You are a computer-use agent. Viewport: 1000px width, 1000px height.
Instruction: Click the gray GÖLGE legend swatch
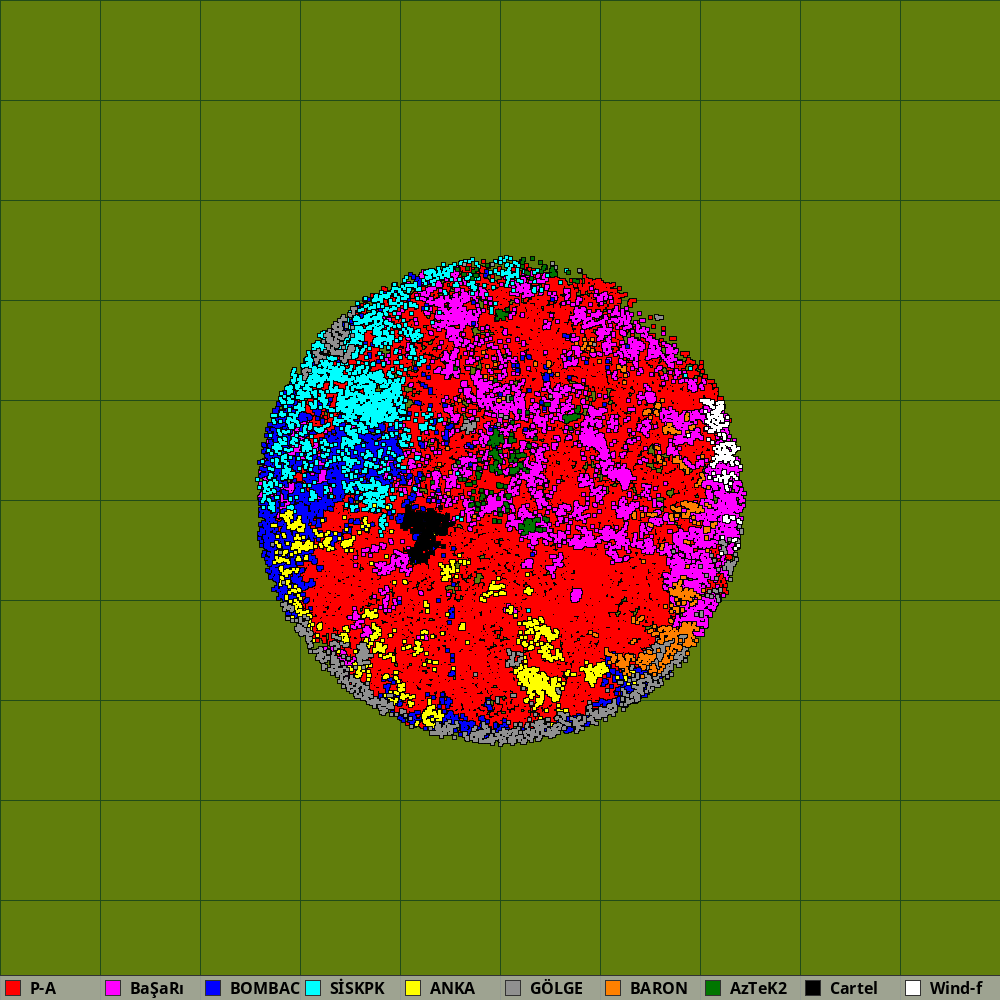point(513,988)
